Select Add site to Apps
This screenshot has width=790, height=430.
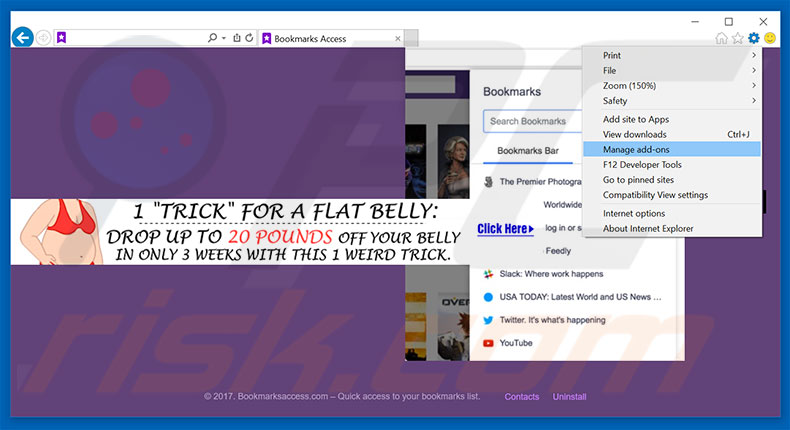pyautogui.click(x=672, y=119)
